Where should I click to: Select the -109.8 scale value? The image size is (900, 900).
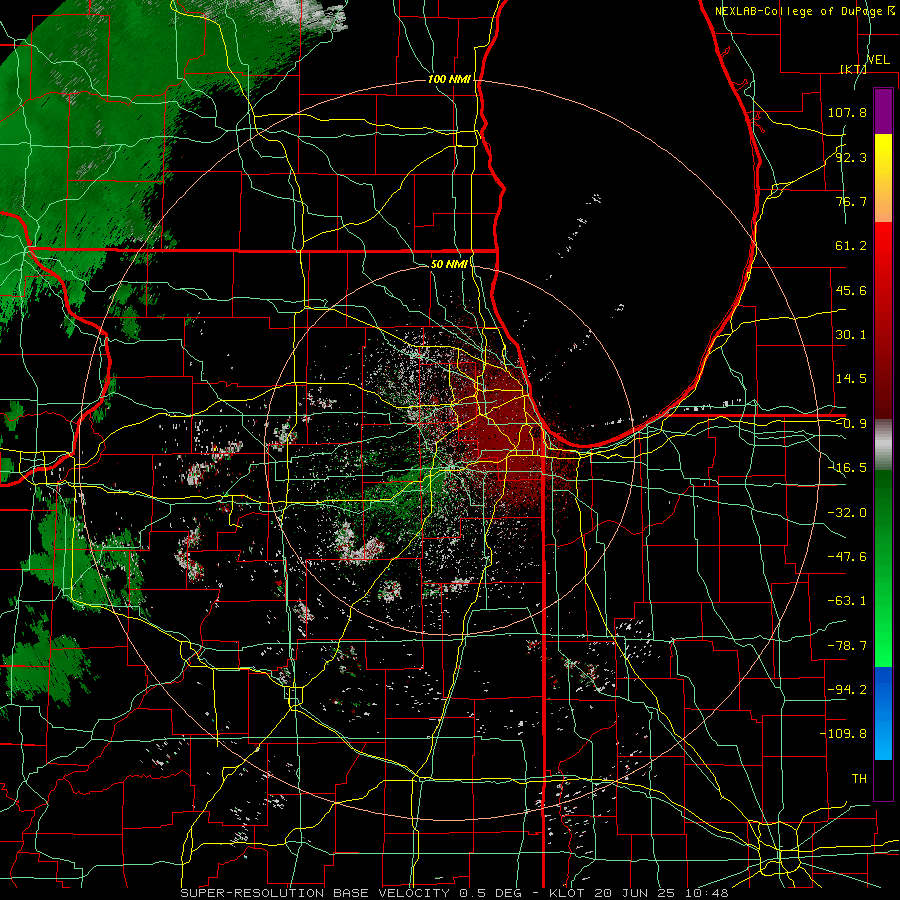[x=843, y=734]
